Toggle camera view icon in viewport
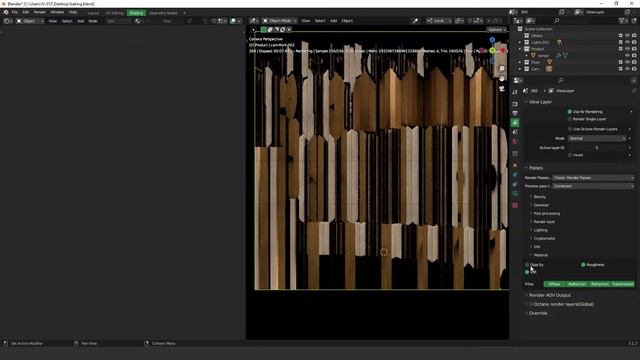The image size is (640, 360). 502,89
